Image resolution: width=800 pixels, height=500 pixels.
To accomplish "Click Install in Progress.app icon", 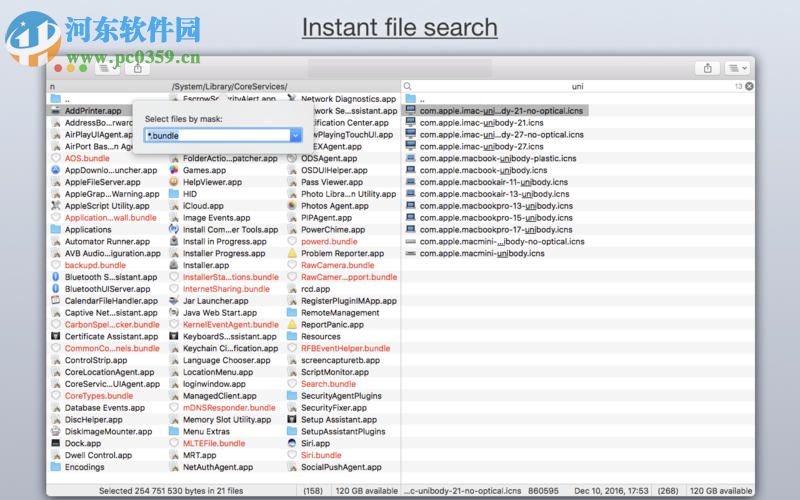I will 174,241.
